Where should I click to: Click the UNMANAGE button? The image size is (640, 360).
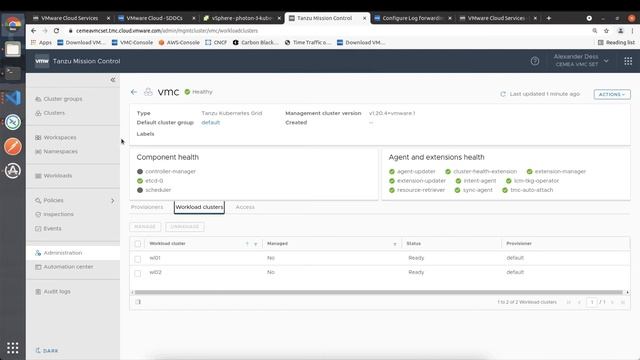[x=184, y=227]
